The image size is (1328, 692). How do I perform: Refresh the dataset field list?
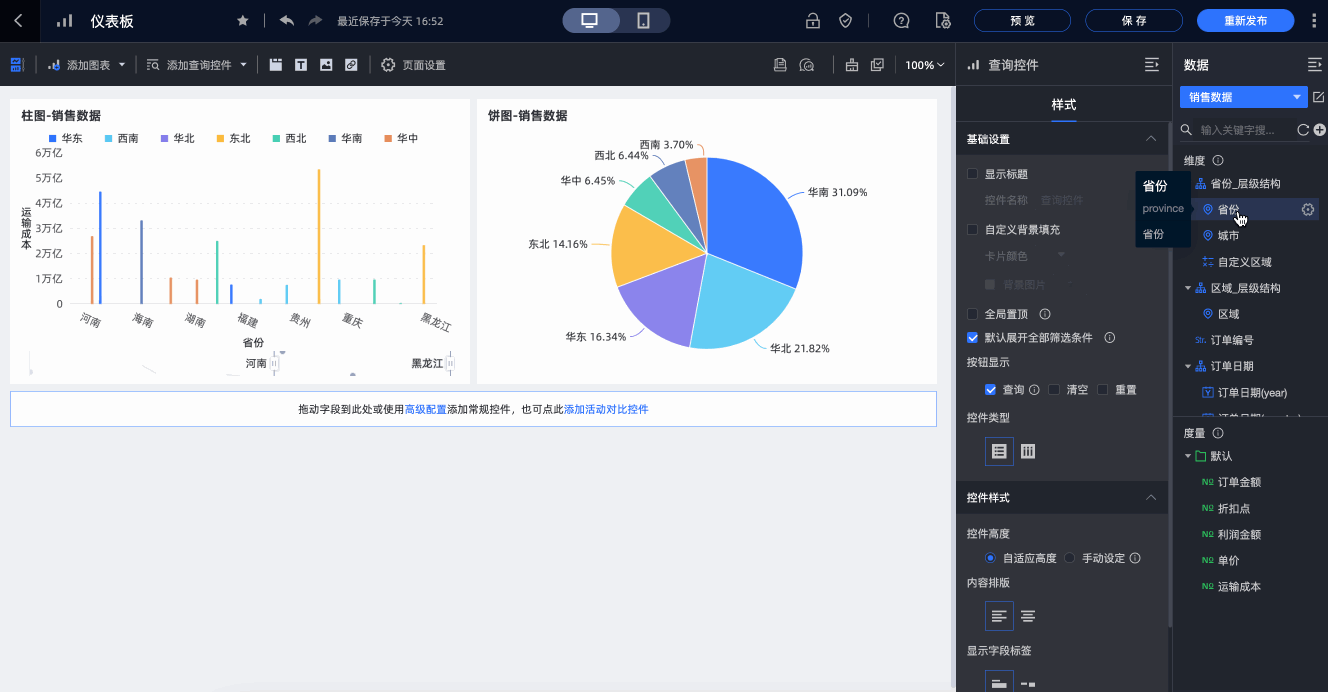[1303, 130]
